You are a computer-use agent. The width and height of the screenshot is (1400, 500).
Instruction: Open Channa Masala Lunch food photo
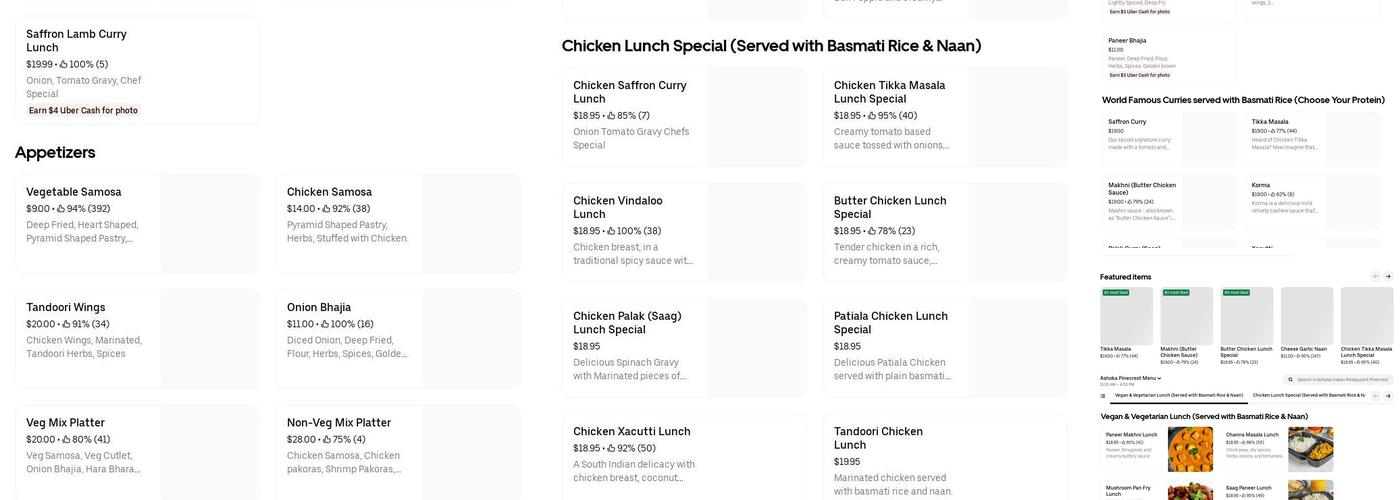pos(1310,449)
